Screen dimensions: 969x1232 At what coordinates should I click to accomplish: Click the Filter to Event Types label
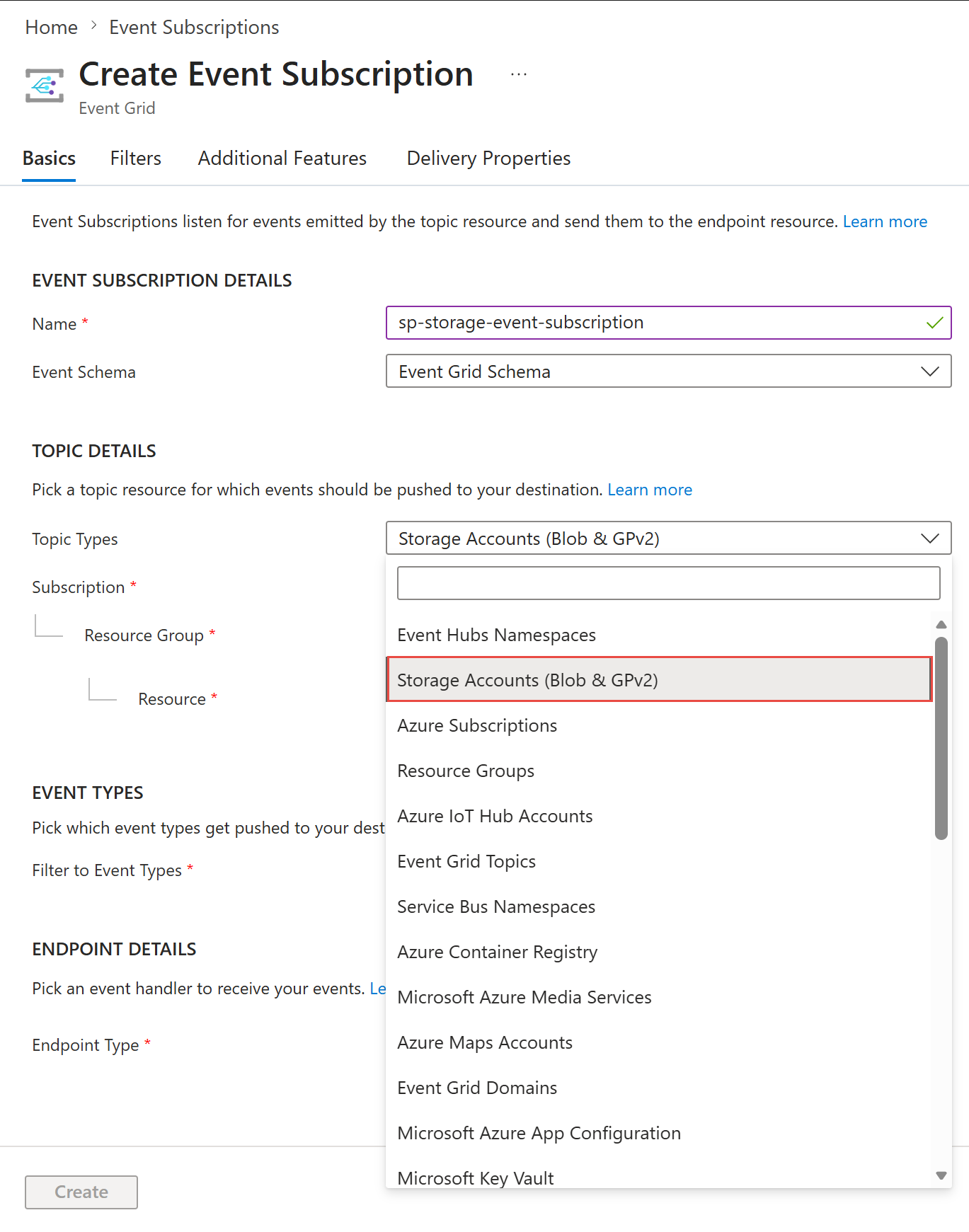click(107, 870)
